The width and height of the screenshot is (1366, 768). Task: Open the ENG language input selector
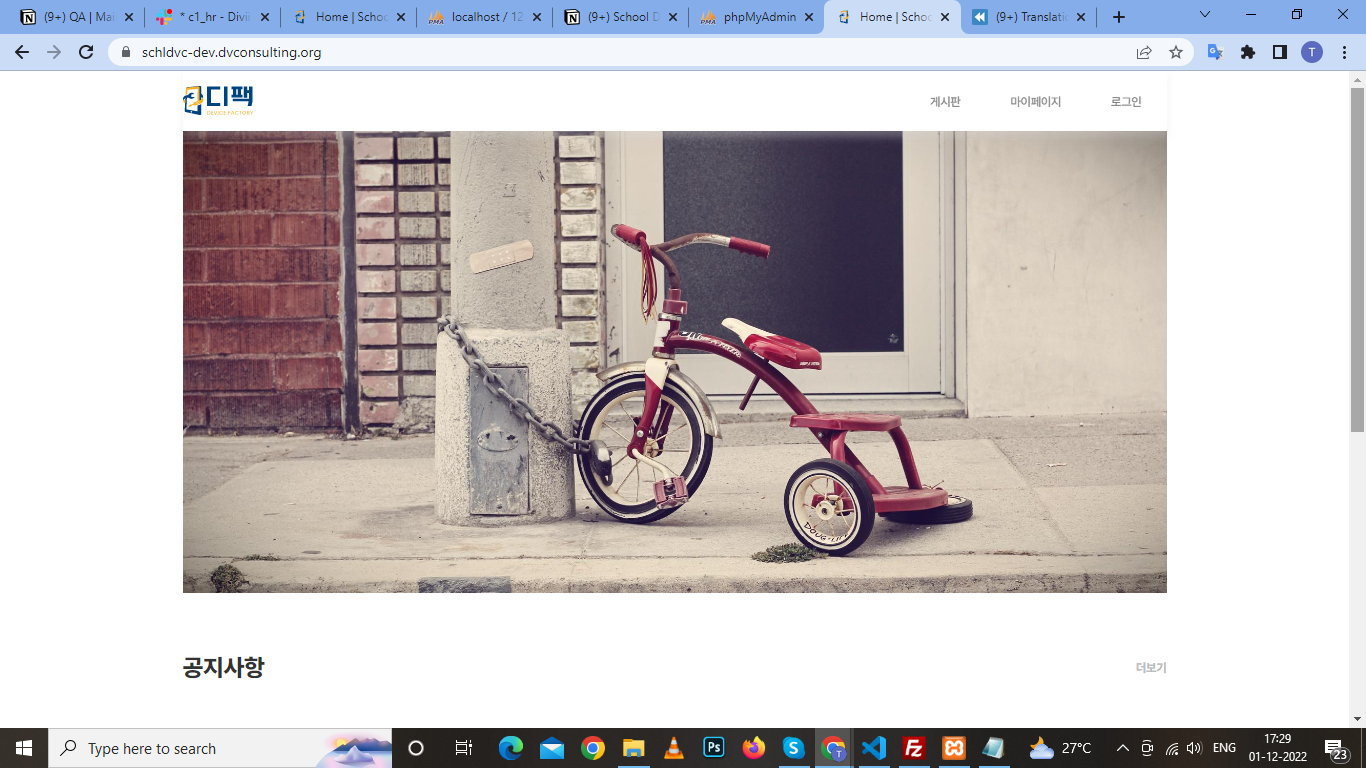click(x=1224, y=748)
